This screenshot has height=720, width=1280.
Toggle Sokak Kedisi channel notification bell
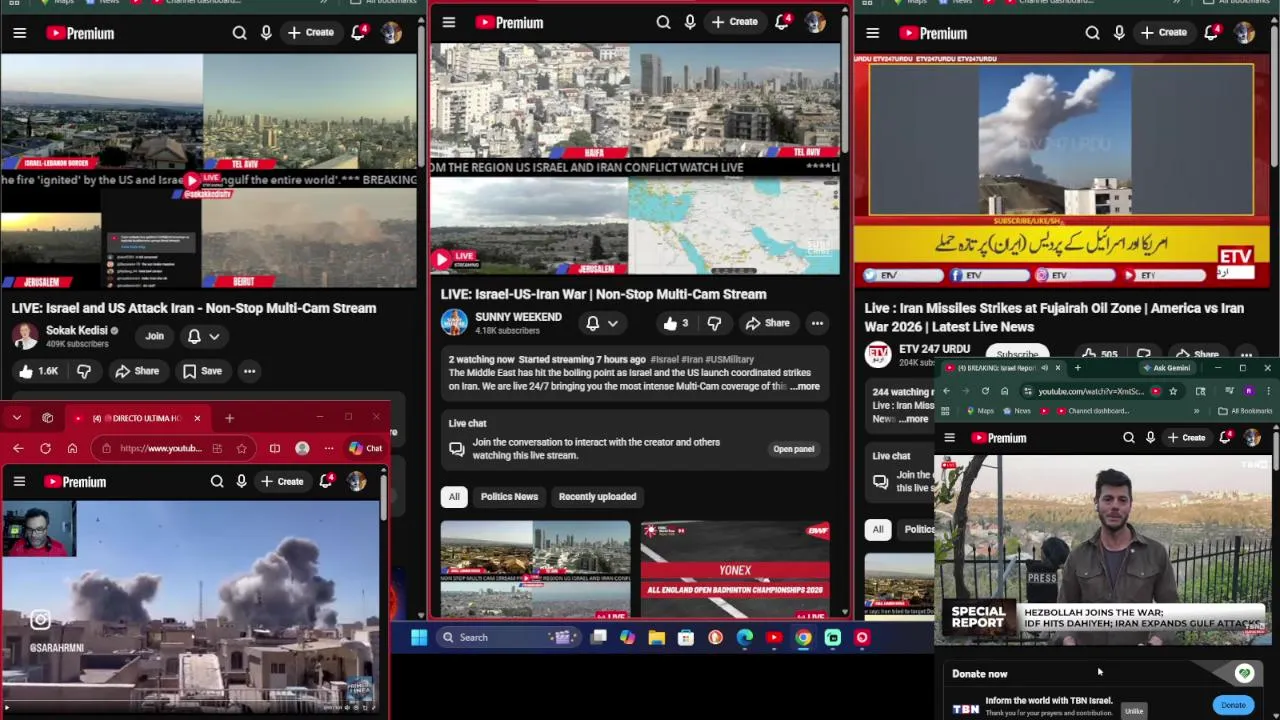pyautogui.click(x=194, y=336)
